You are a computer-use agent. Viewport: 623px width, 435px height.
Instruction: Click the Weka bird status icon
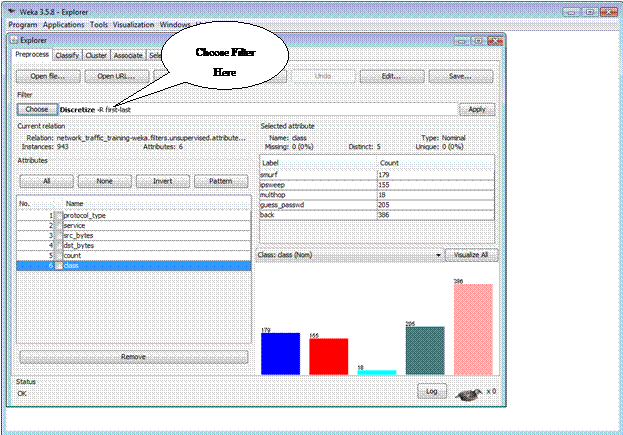[469, 394]
